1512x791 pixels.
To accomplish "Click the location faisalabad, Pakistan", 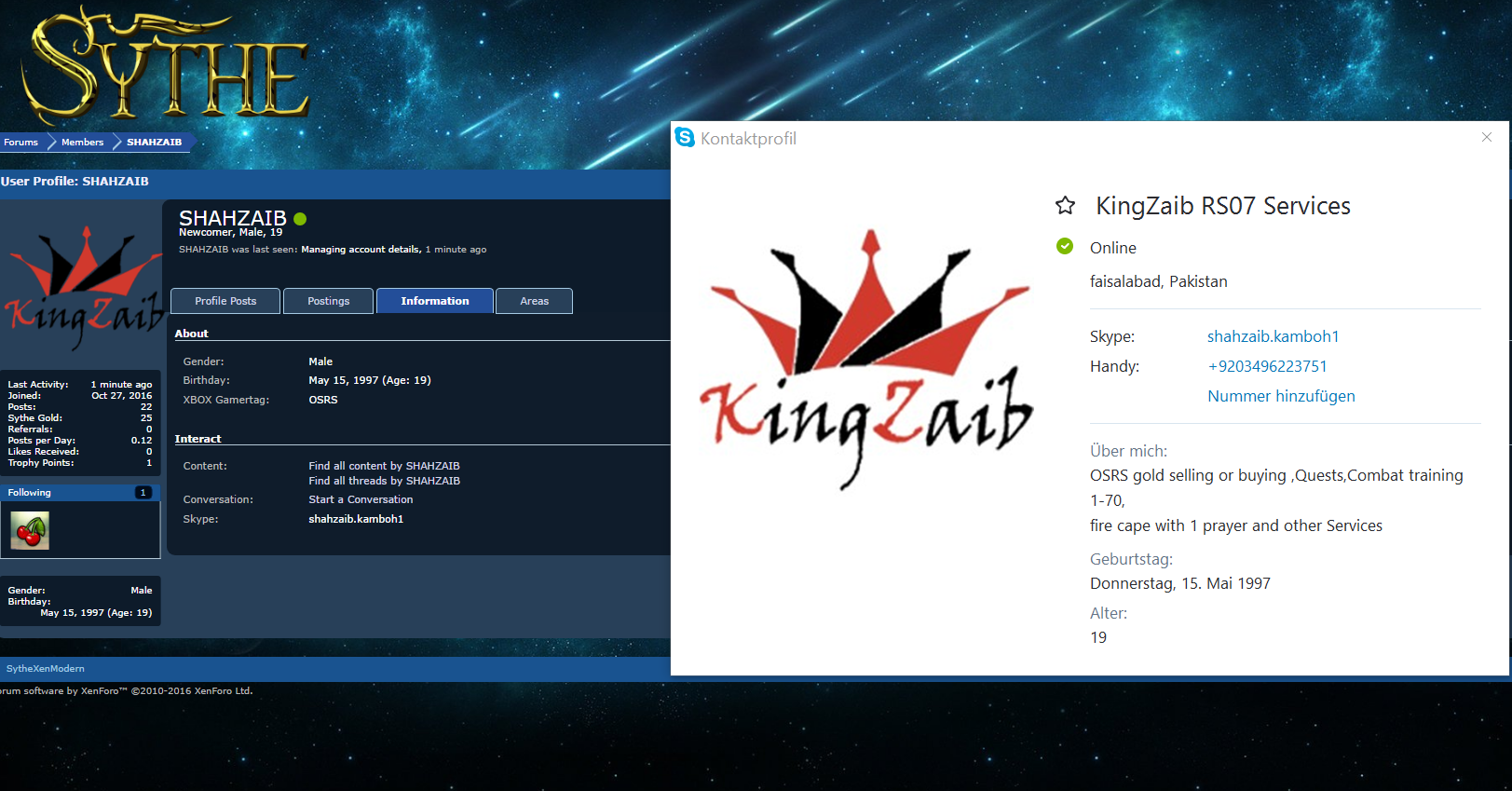I will (x=1159, y=281).
